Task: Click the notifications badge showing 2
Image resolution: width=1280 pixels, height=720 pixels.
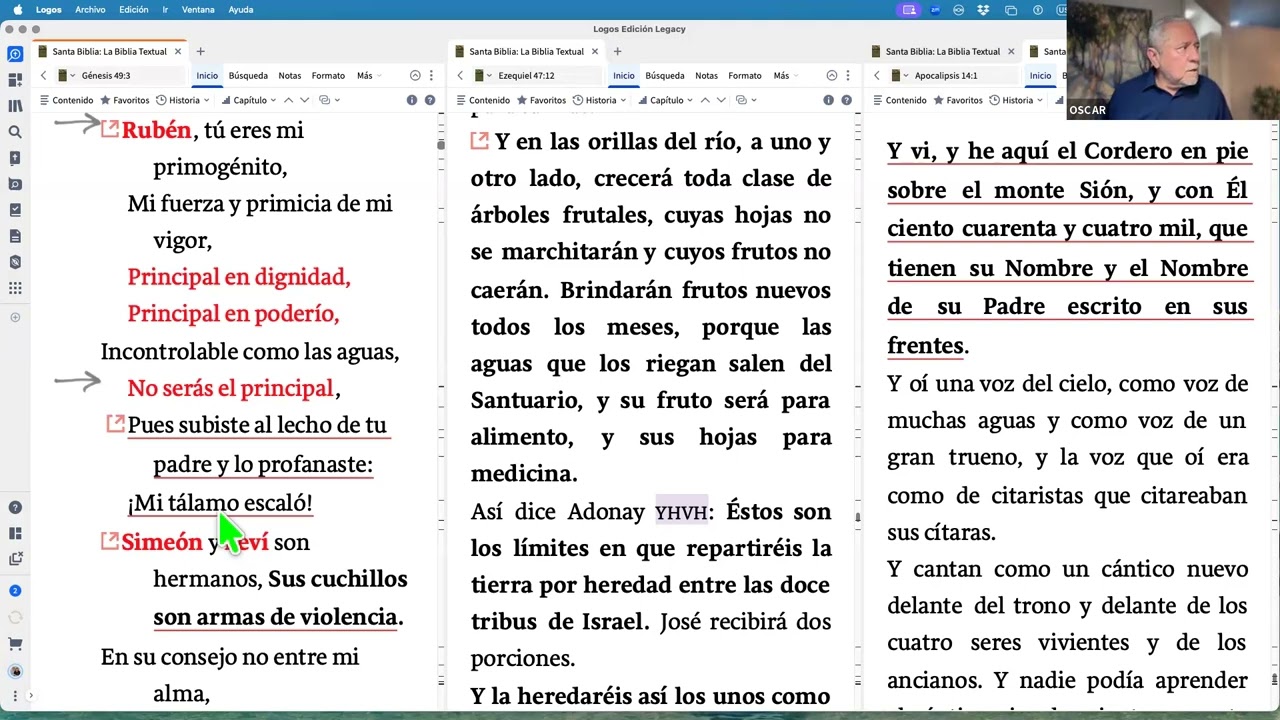Action: [15, 591]
